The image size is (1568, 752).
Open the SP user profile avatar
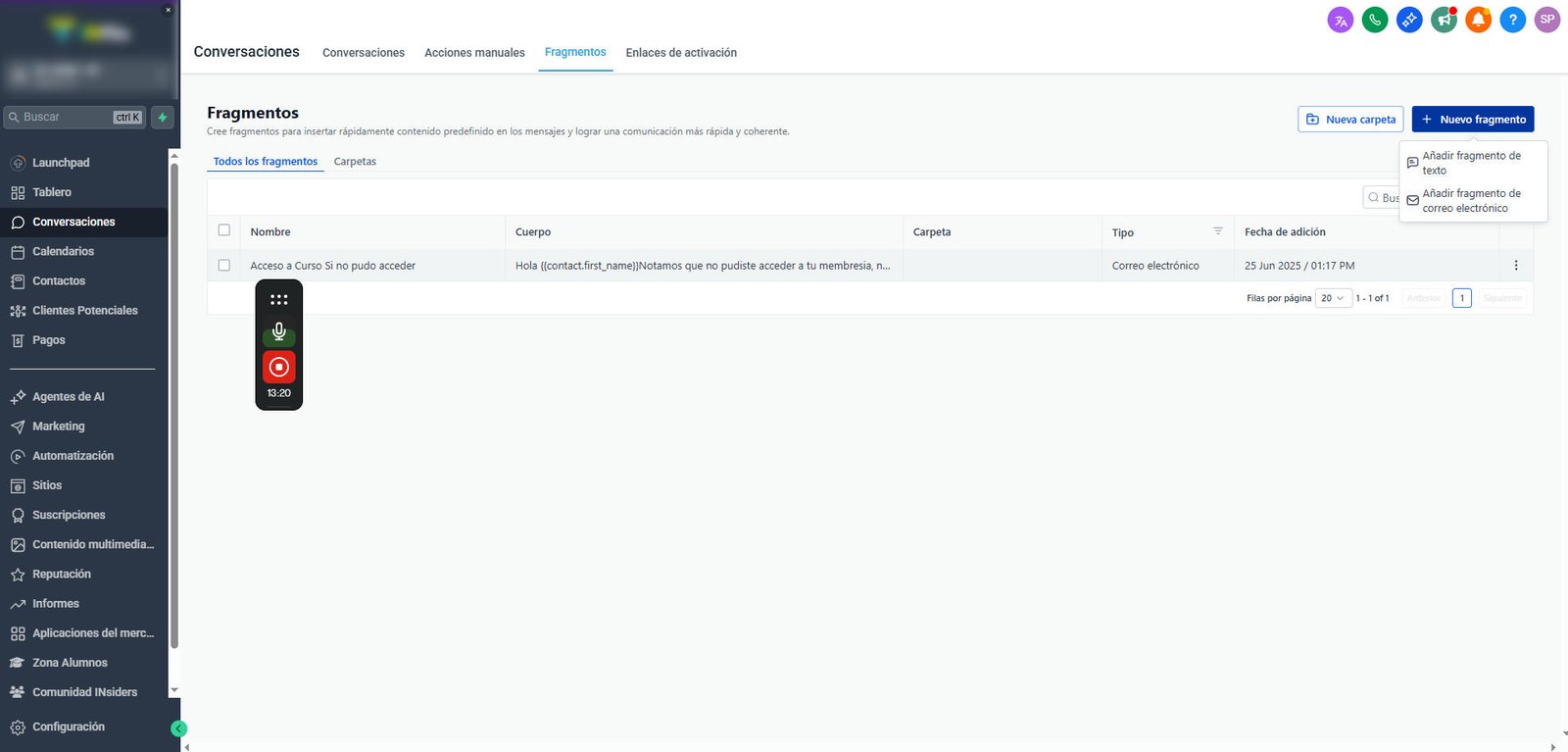point(1547,20)
